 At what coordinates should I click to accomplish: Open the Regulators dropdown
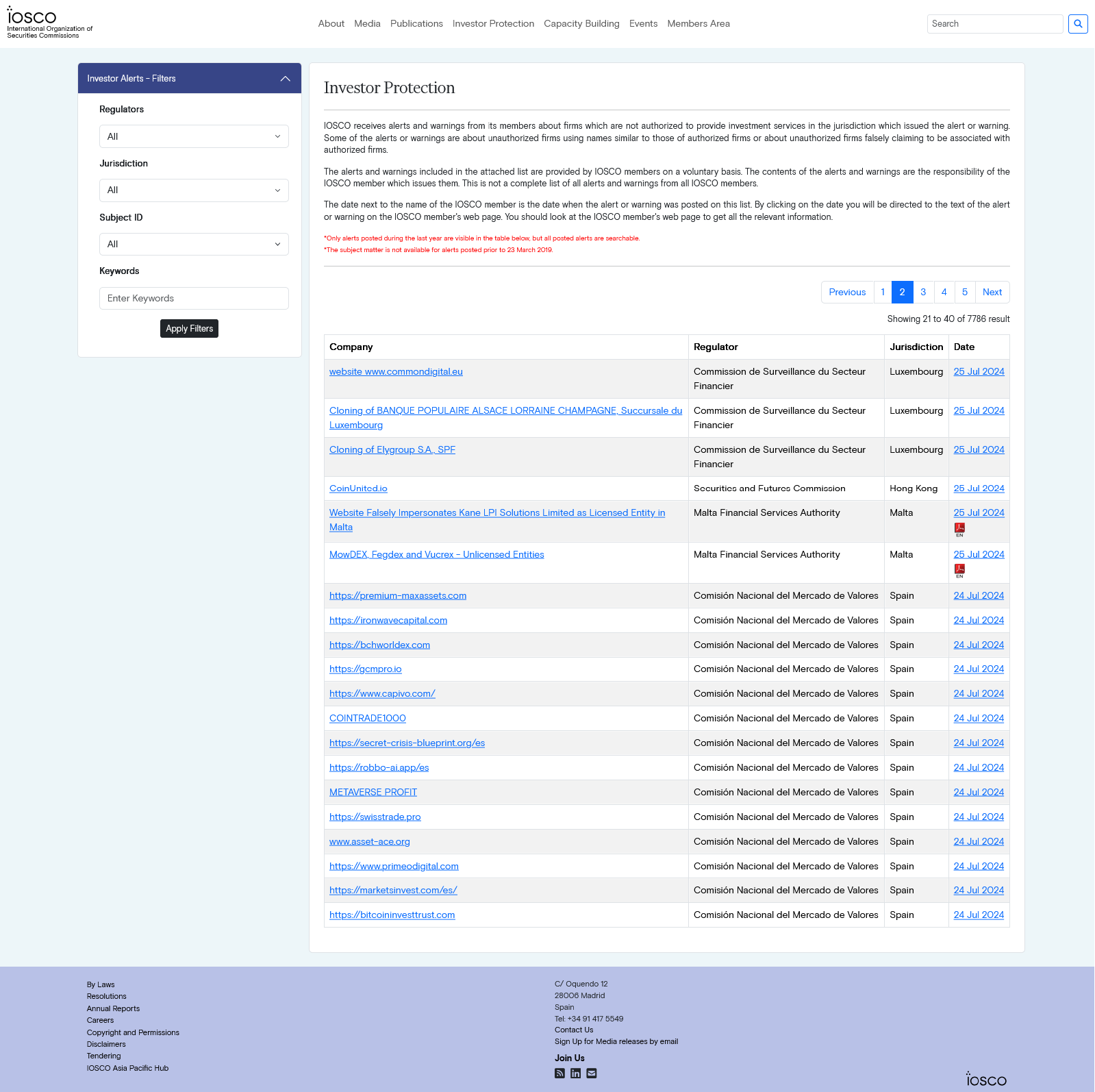tap(194, 136)
